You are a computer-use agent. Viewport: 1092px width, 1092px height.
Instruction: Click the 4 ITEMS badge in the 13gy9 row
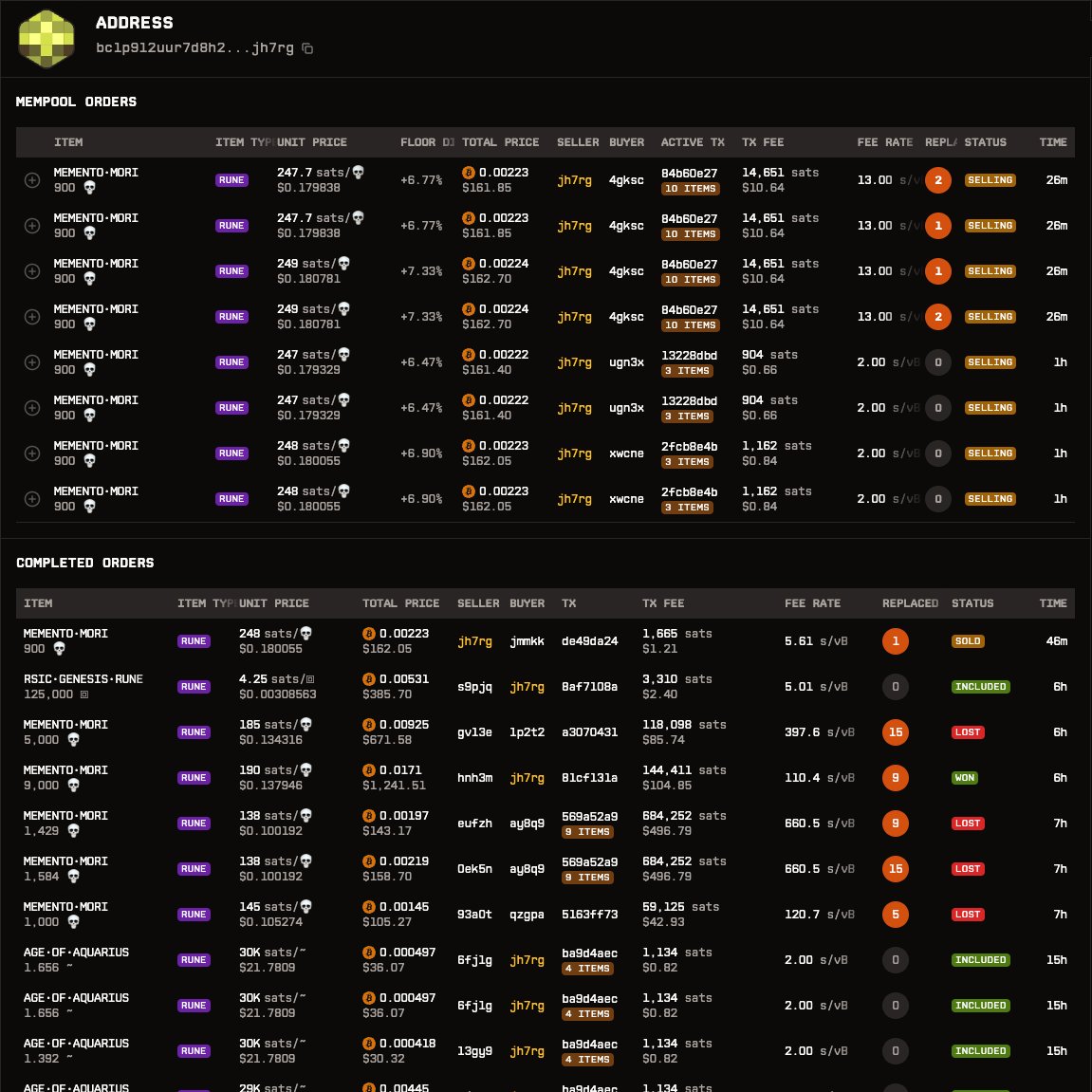point(588,1060)
